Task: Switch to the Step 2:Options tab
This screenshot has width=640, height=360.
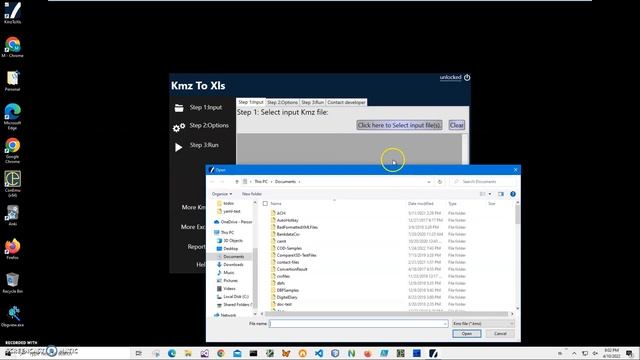Action: pyautogui.click(x=282, y=102)
